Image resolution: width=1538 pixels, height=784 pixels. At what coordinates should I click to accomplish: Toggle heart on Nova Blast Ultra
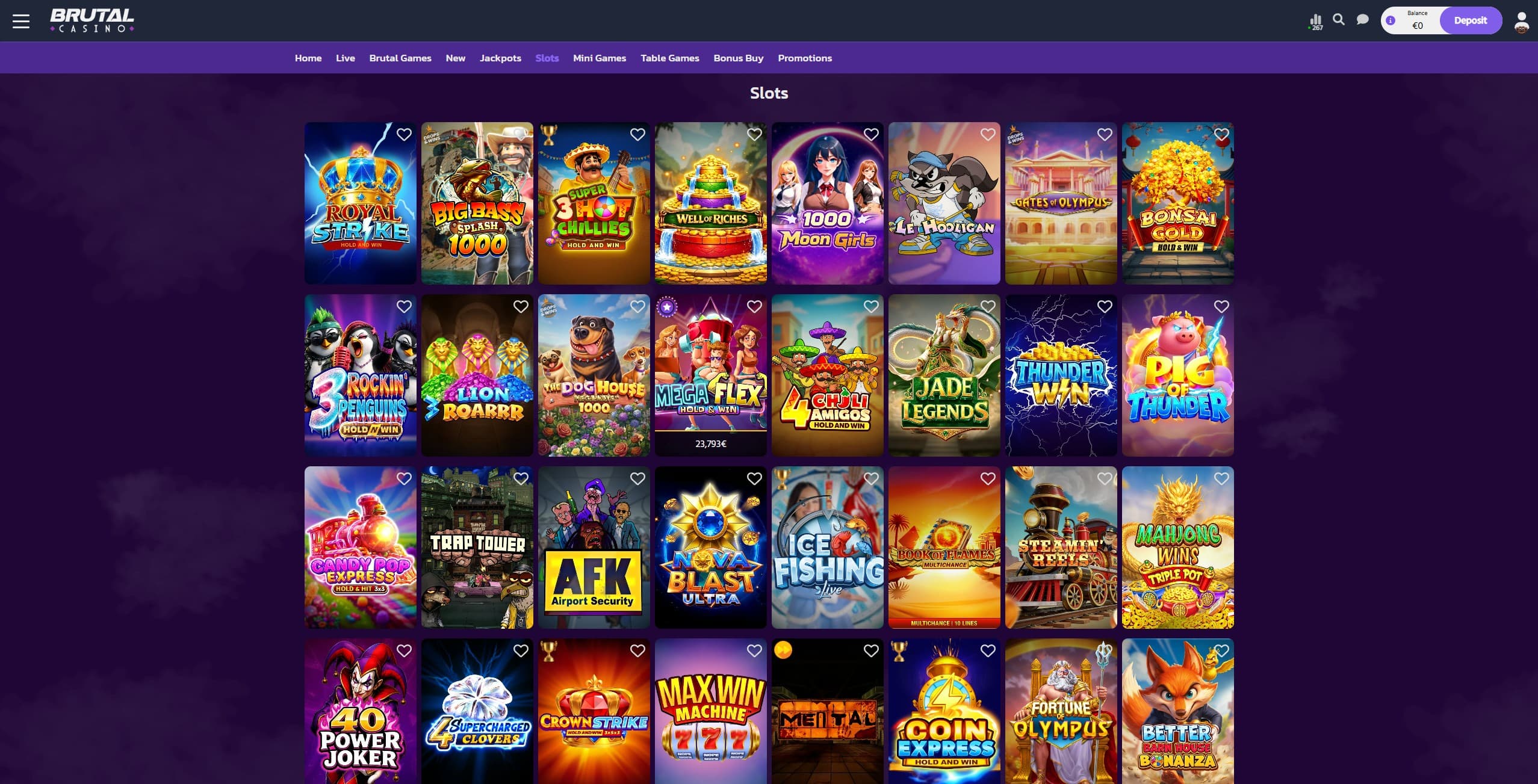pyautogui.click(x=754, y=479)
